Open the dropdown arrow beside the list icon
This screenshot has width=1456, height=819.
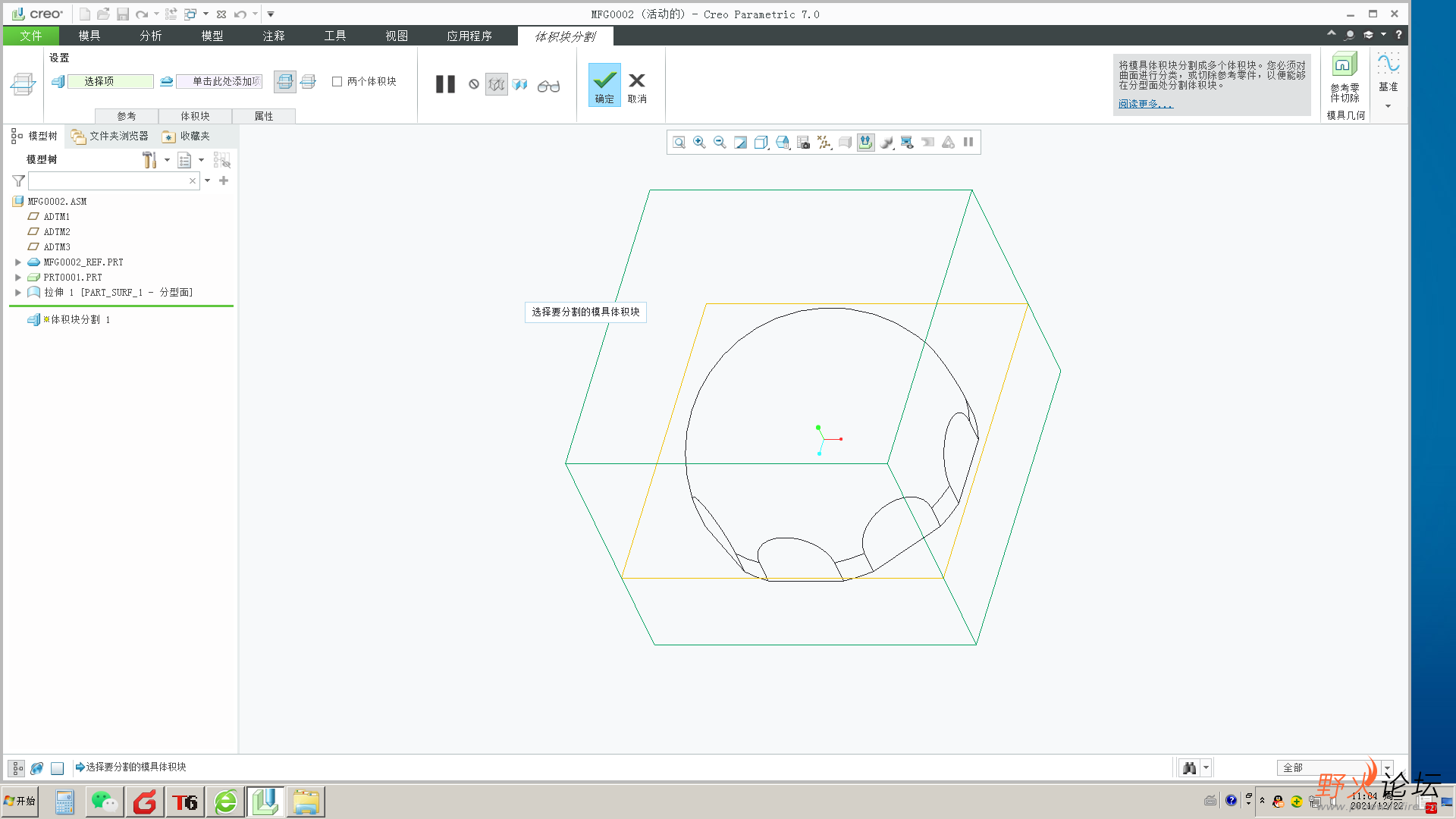201,160
